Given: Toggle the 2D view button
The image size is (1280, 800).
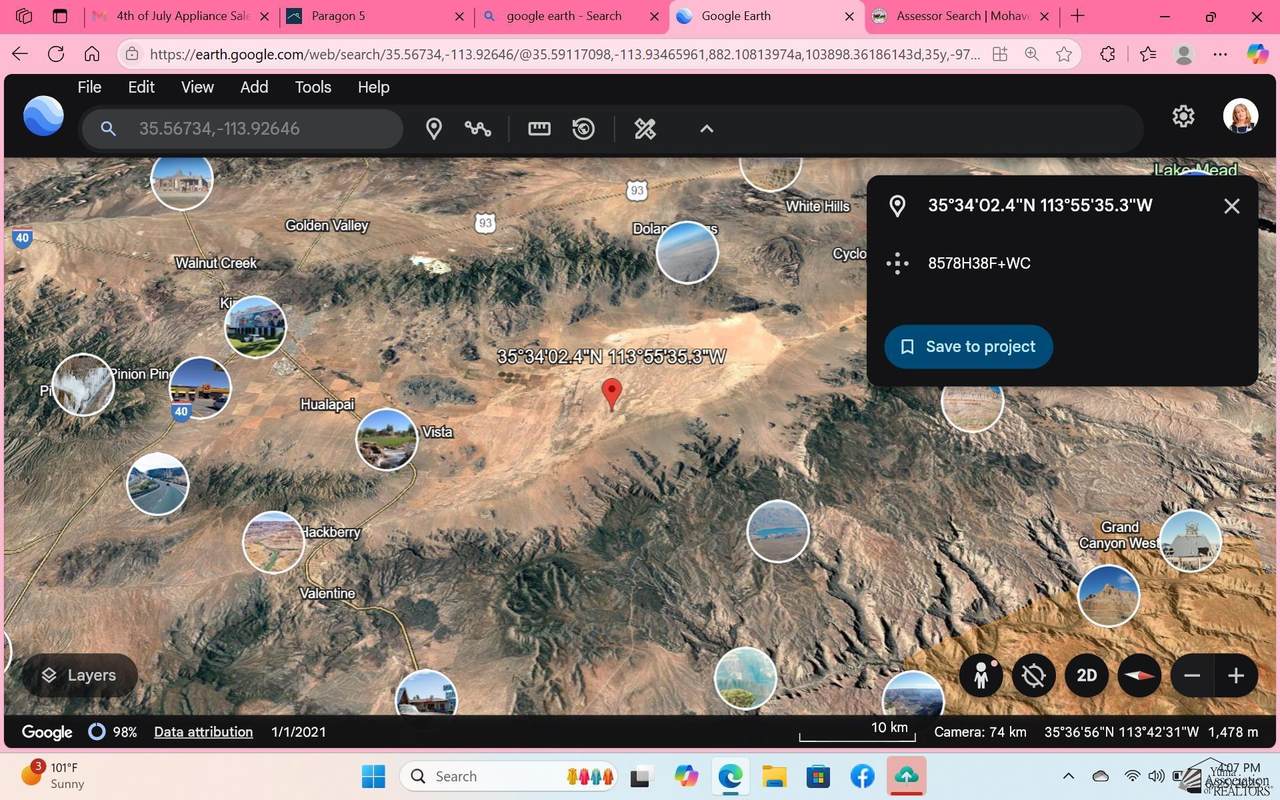Looking at the screenshot, I should point(1087,675).
